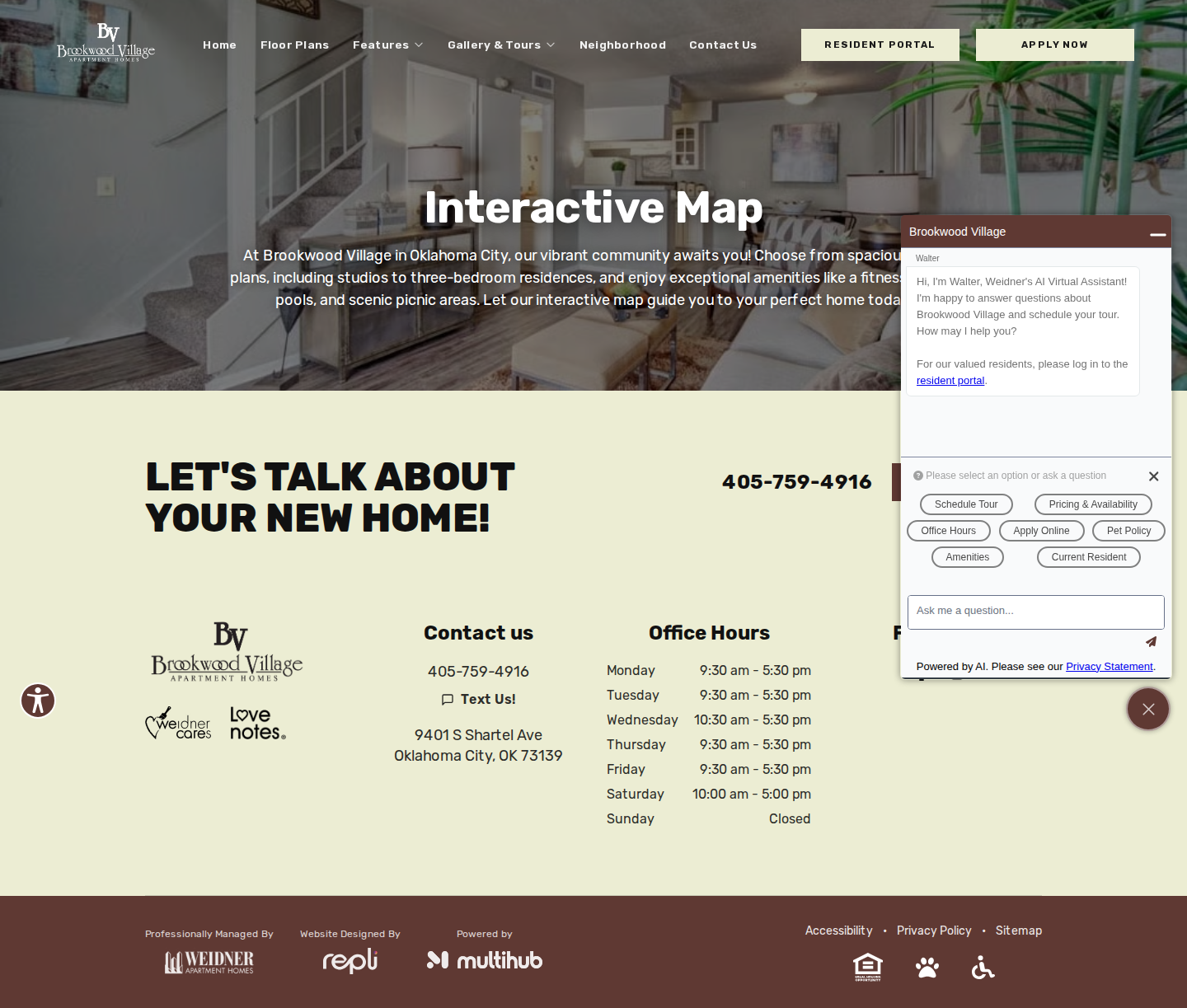Click the pet friendly paw icon
This screenshot has height=1008, width=1187.
[x=927, y=967]
